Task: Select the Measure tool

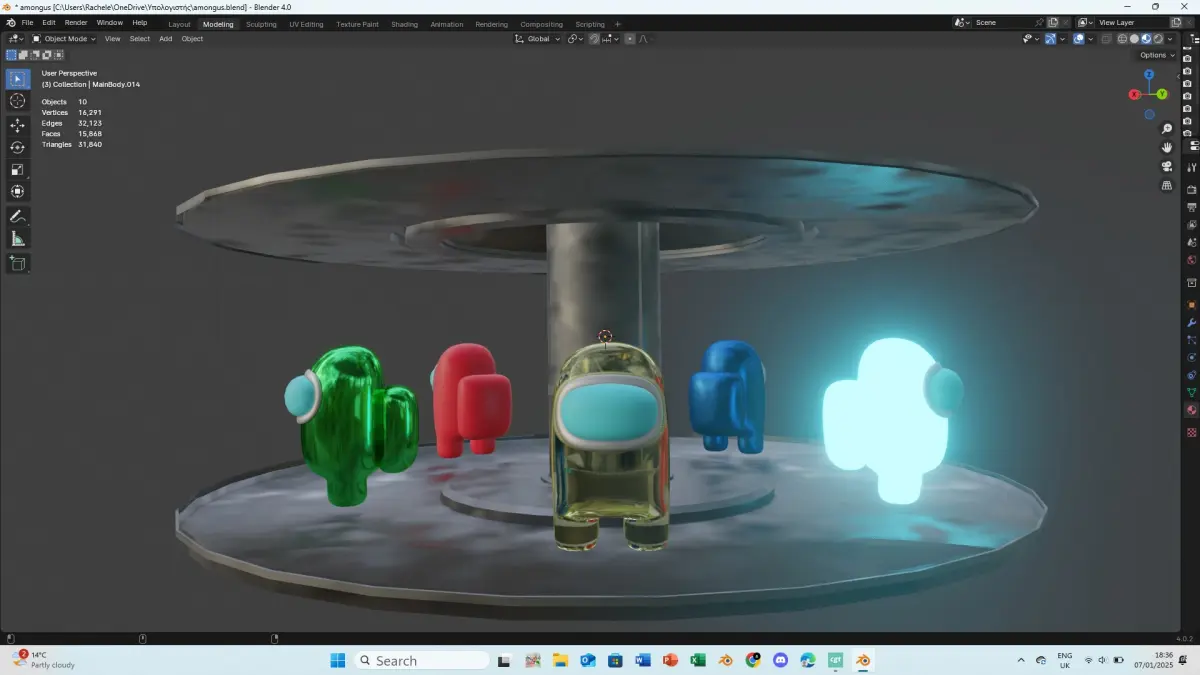Action: (x=18, y=238)
